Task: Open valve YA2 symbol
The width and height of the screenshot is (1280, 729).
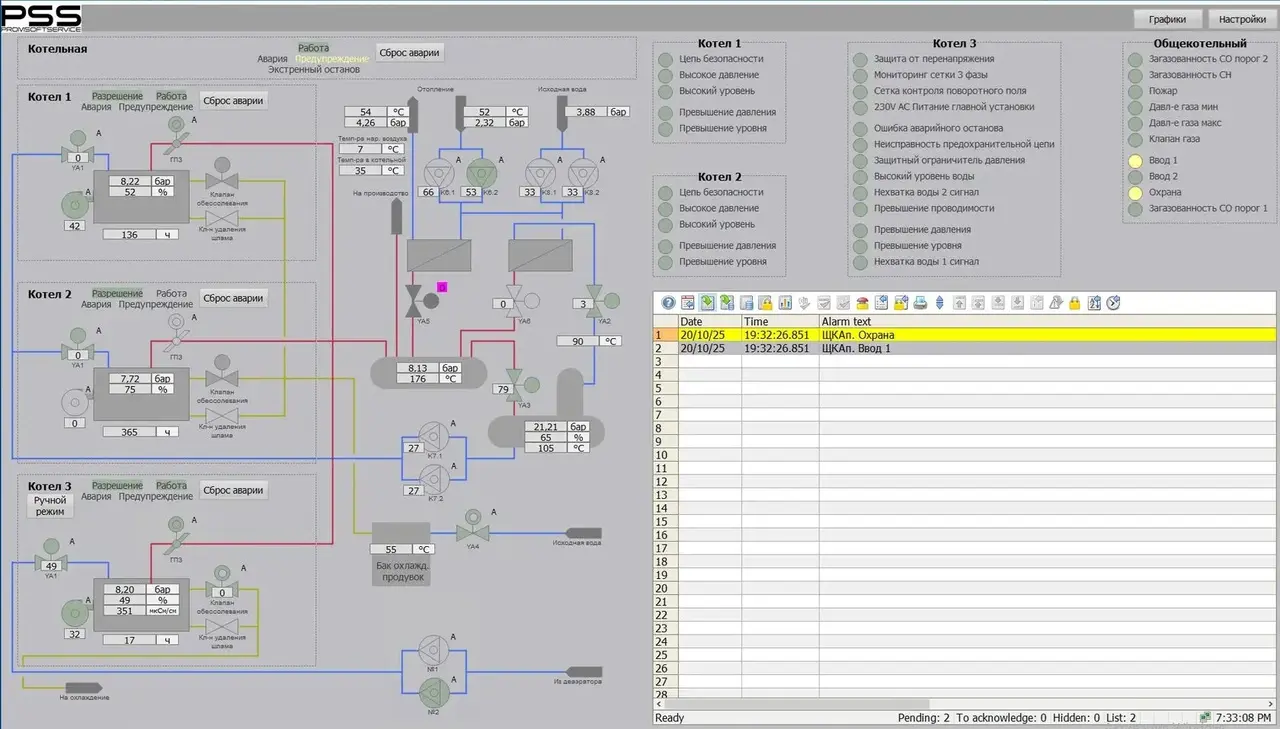Action: (602, 300)
